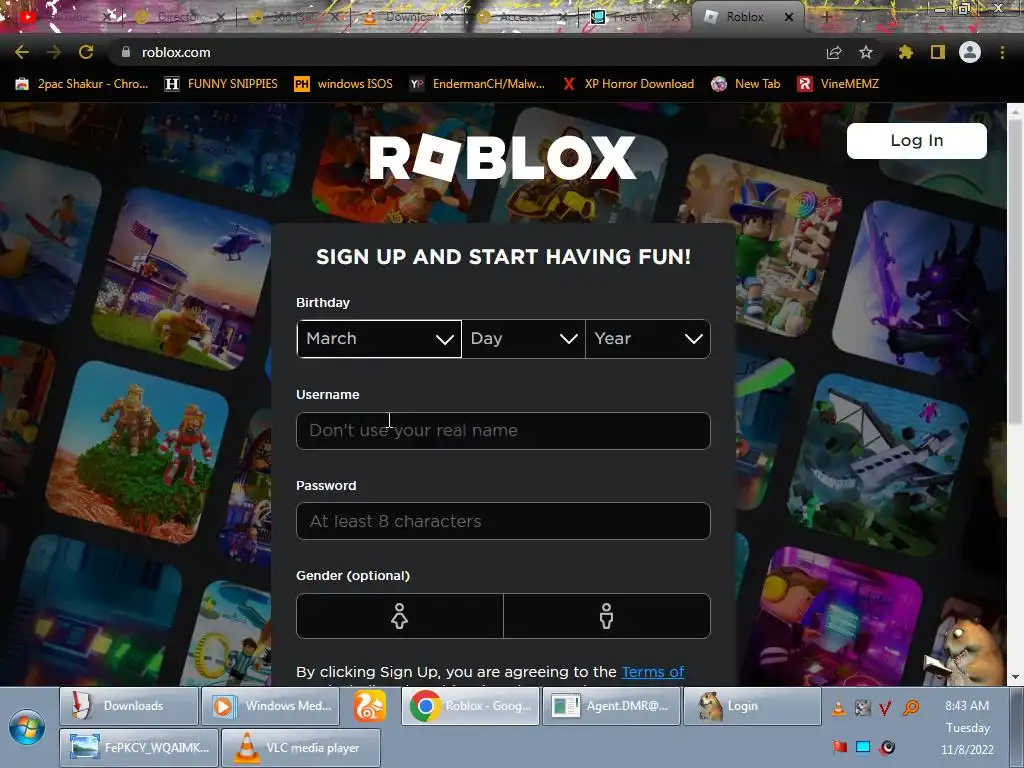The width and height of the screenshot is (1024, 768).
Task: Open a new browser tab with plus button
Action: 826,17
